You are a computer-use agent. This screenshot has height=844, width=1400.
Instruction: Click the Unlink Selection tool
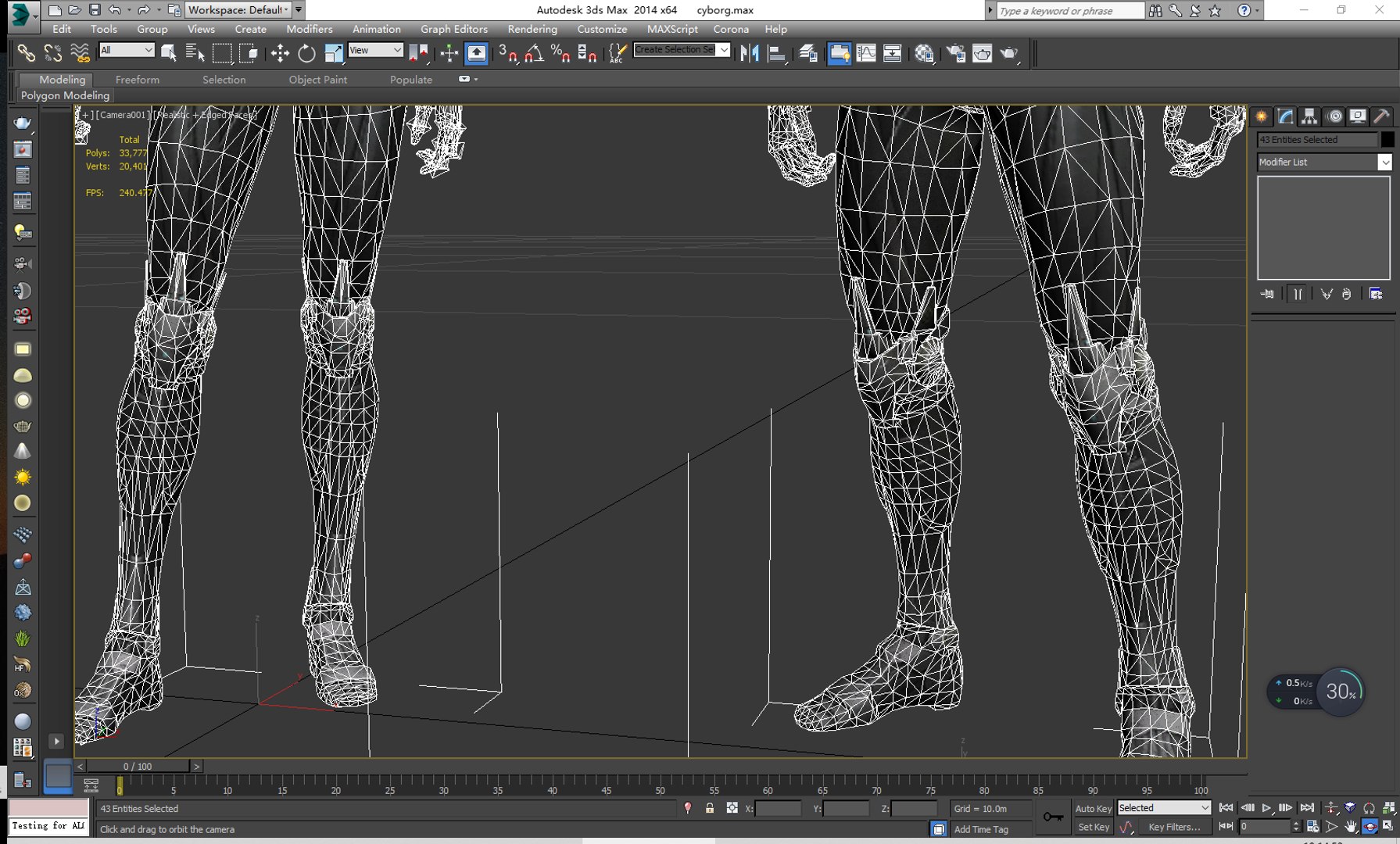(x=52, y=53)
